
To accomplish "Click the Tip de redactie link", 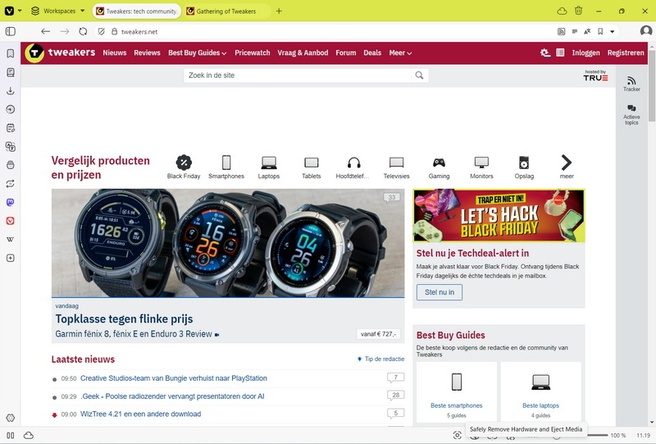I will [x=381, y=359].
